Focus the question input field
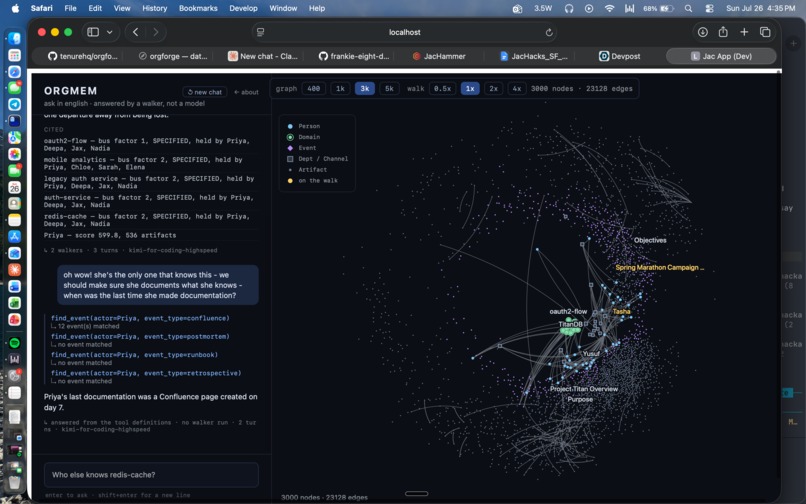Viewport: 806px width, 504px height. [x=151, y=475]
